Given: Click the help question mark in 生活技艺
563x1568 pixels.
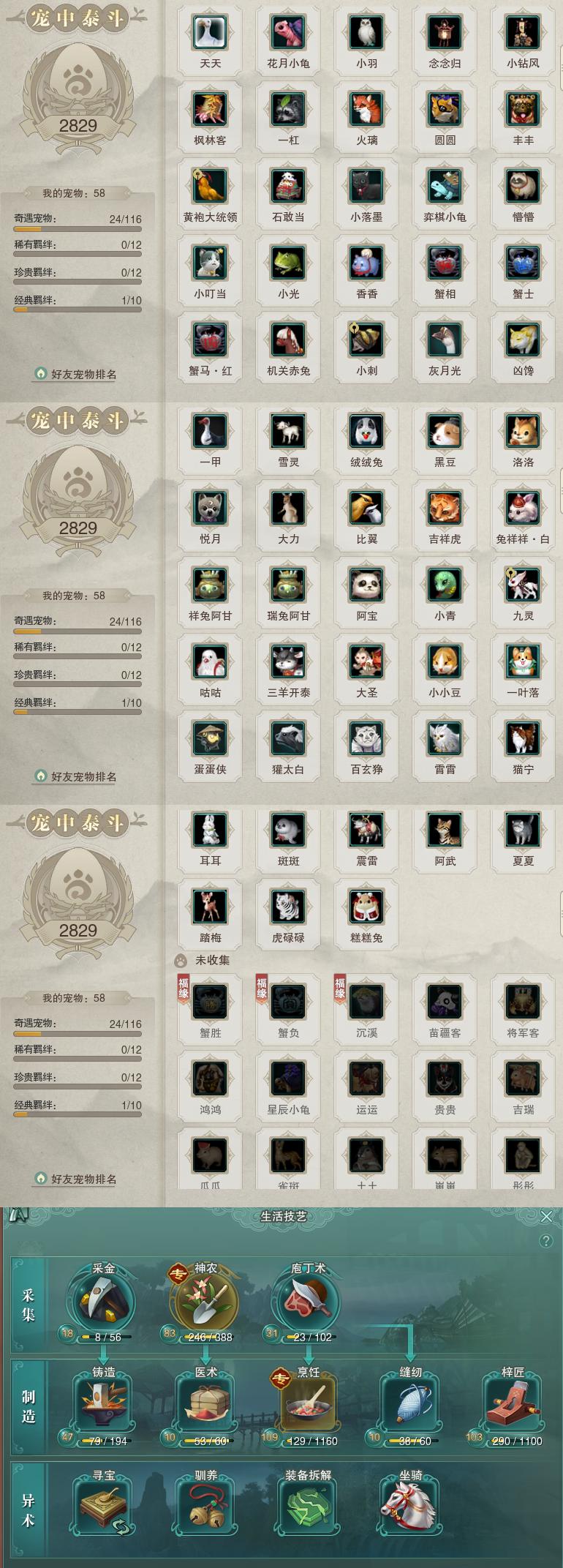Looking at the screenshot, I should pos(545,1241).
